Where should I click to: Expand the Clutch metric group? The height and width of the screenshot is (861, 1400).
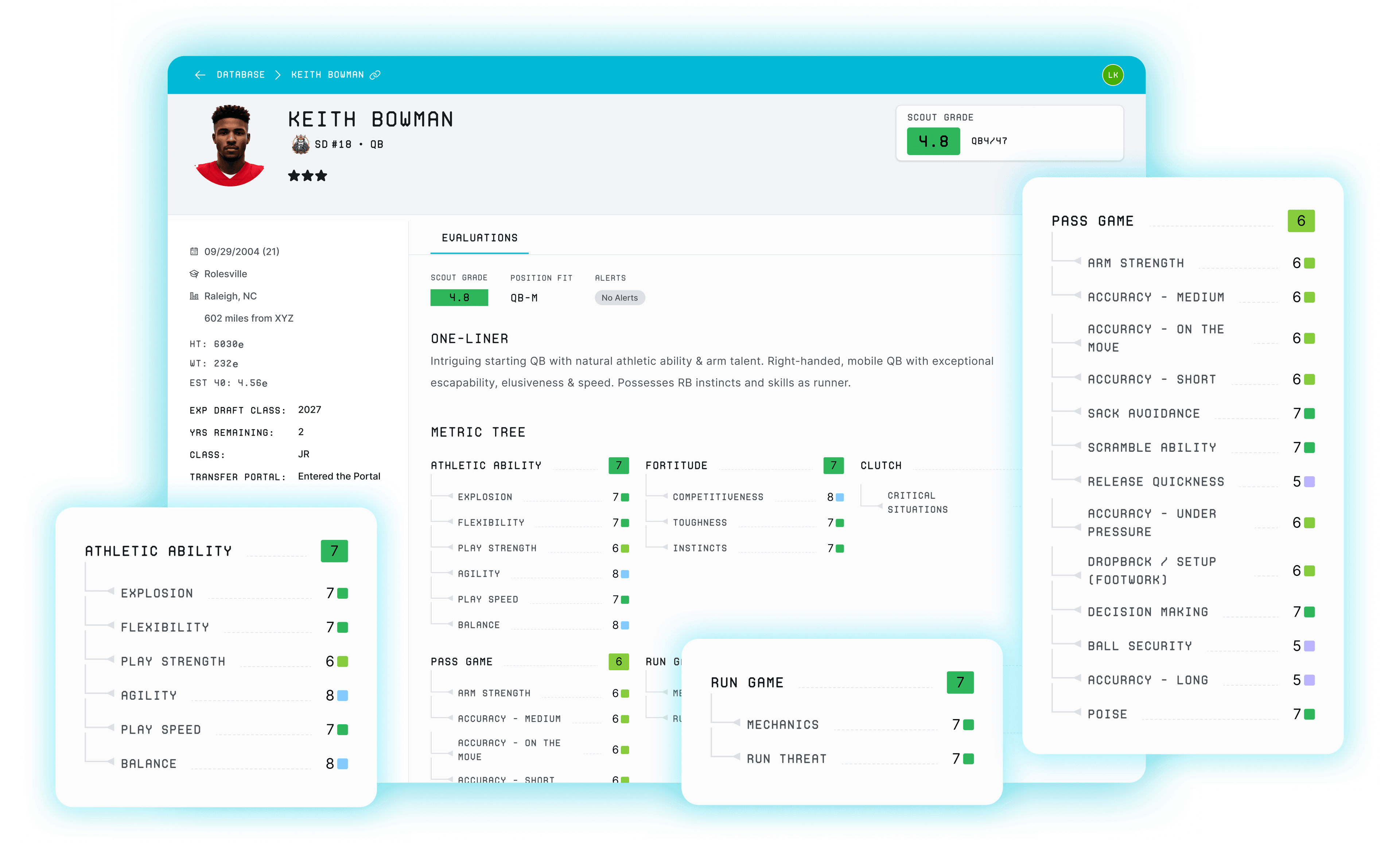(x=881, y=466)
